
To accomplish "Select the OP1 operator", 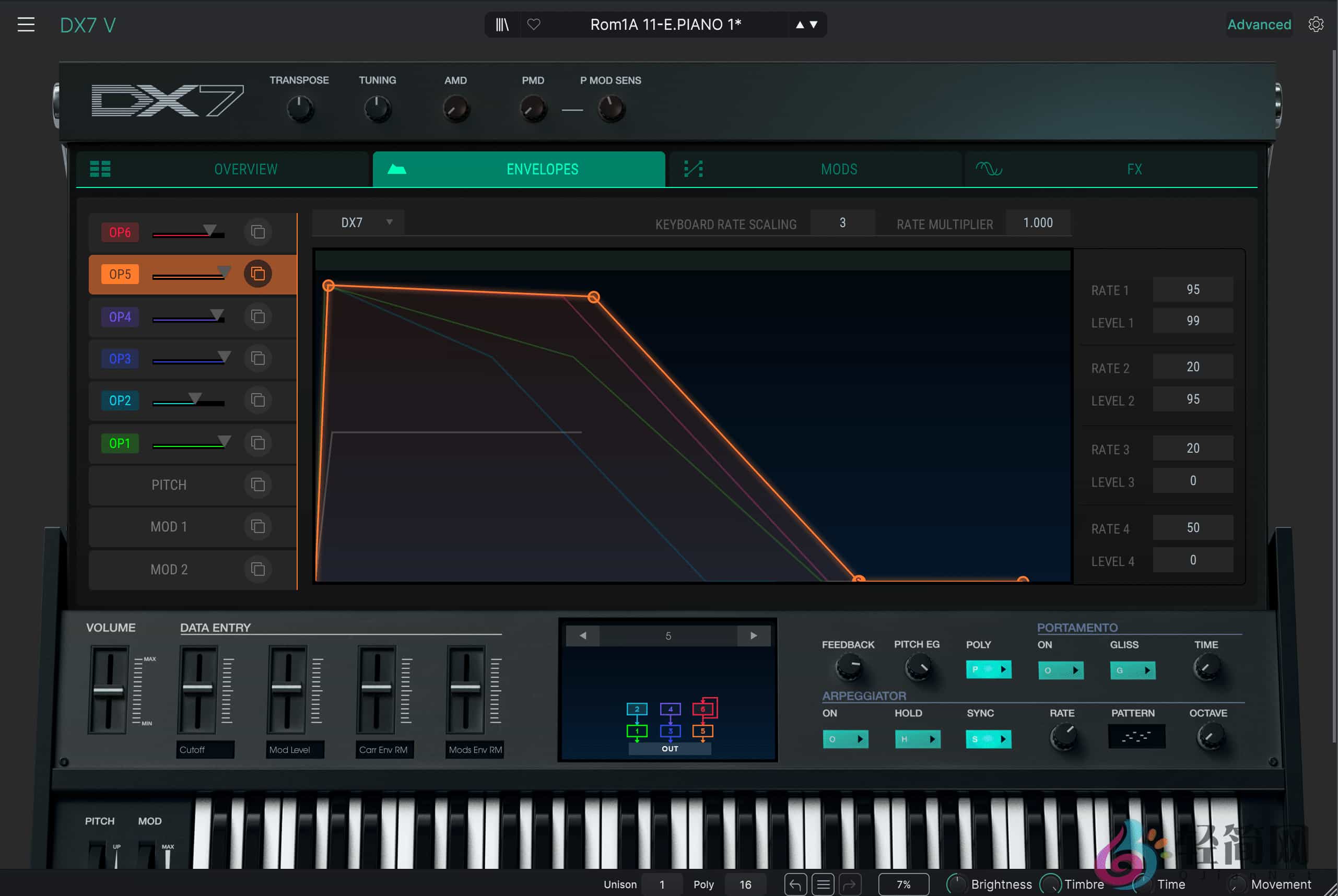I will 120,443.
